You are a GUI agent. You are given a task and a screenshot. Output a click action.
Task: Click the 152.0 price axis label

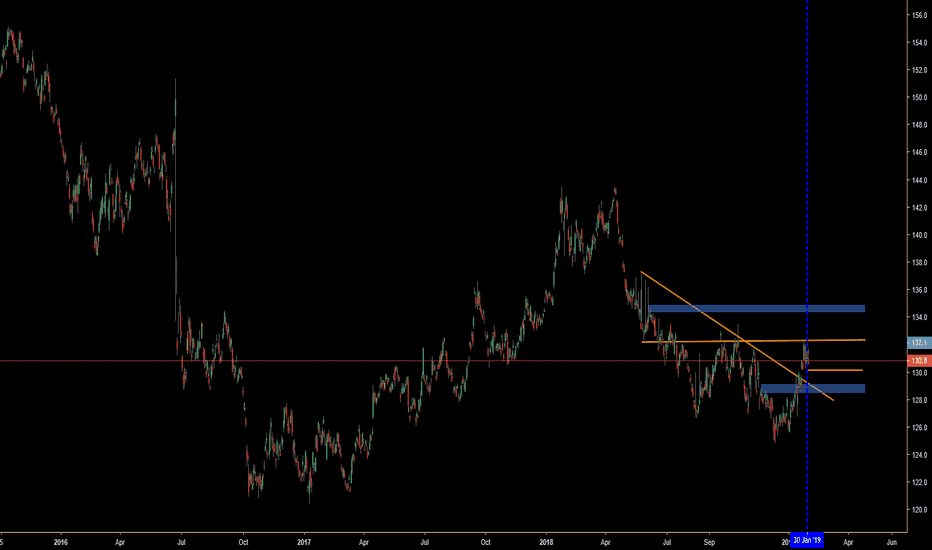click(920, 70)
